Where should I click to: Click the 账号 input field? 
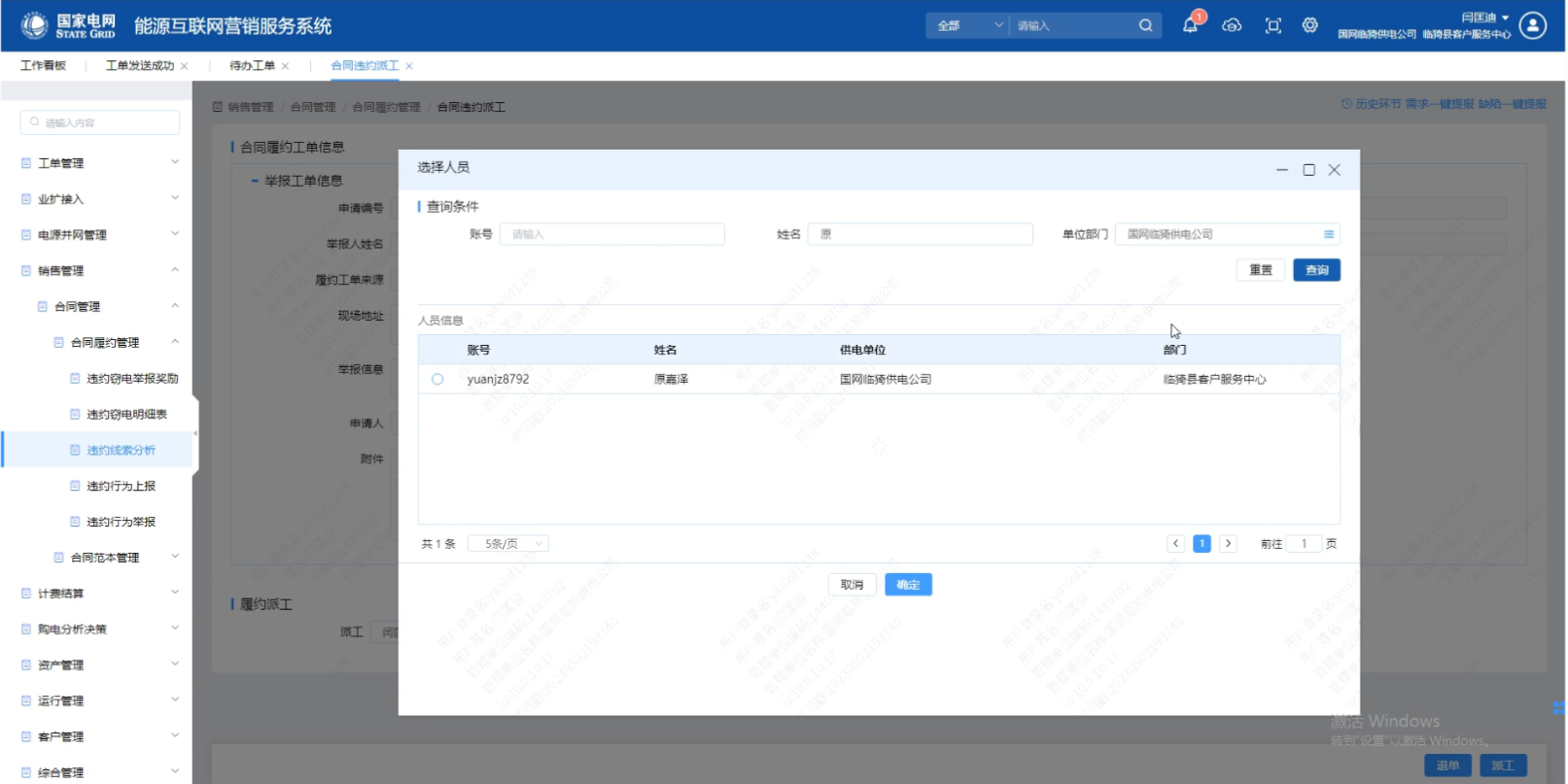[611, 234]
